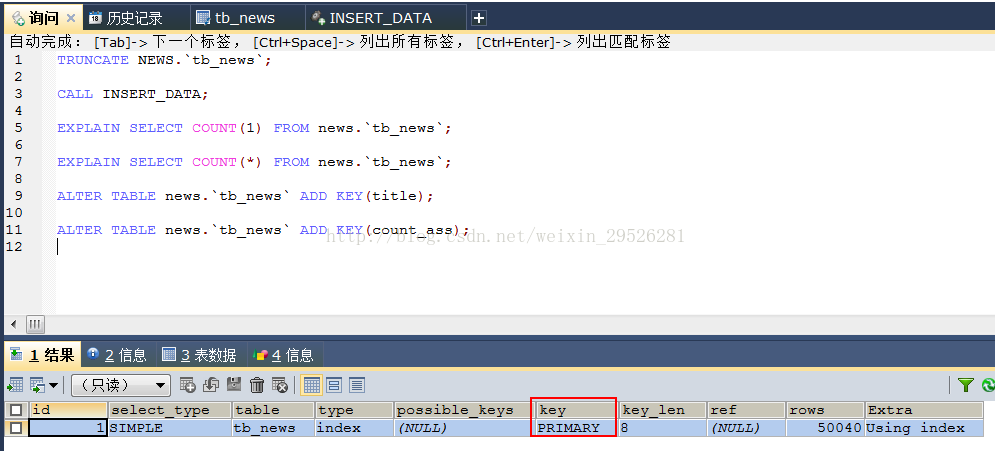
Task: Export result set as CSV icon
Action: [15, 385]
